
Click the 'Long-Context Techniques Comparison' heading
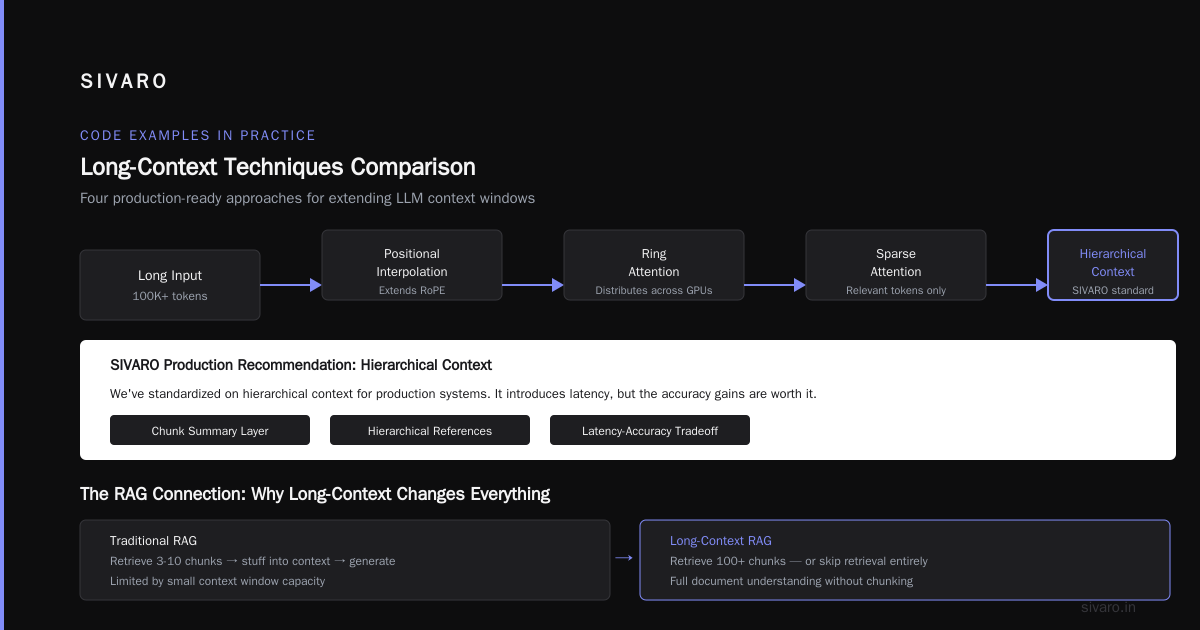[x=278, y=166]
